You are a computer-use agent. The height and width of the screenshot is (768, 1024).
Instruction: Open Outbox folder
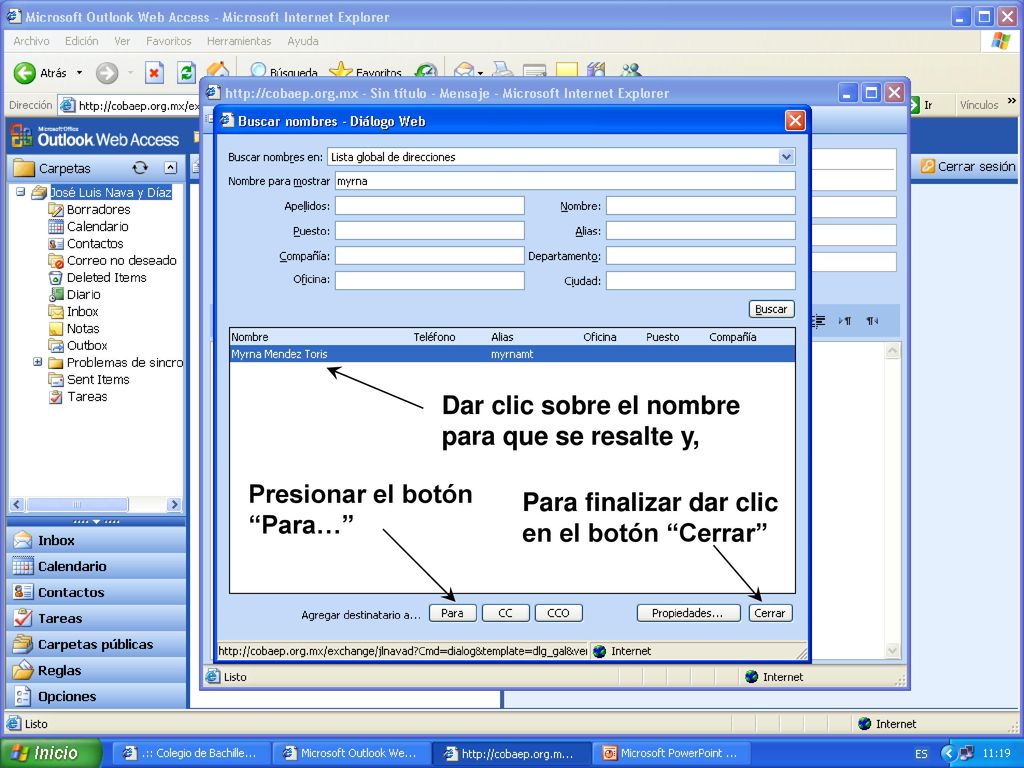pyautogui.click(x=87, y=345)
